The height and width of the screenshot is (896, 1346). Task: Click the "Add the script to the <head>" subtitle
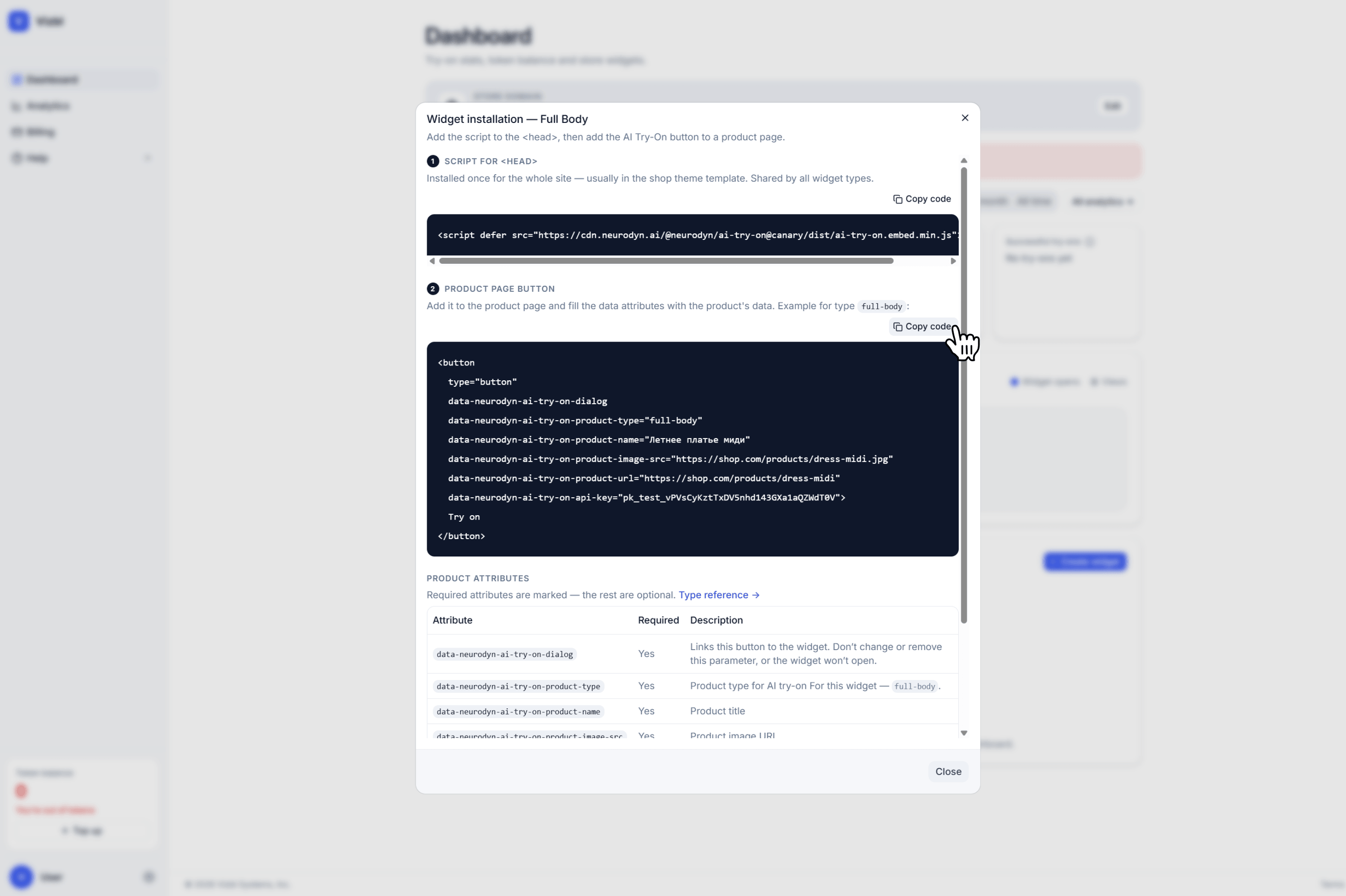point(606,137)
